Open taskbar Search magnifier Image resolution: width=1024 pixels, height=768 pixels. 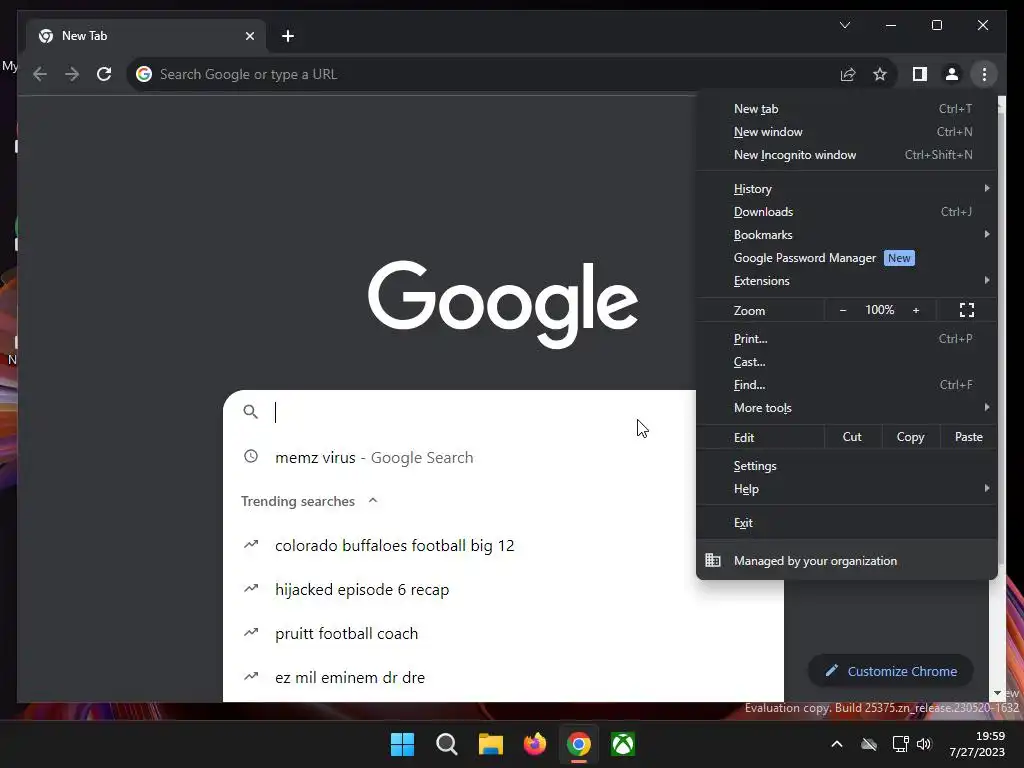point(447,744)
